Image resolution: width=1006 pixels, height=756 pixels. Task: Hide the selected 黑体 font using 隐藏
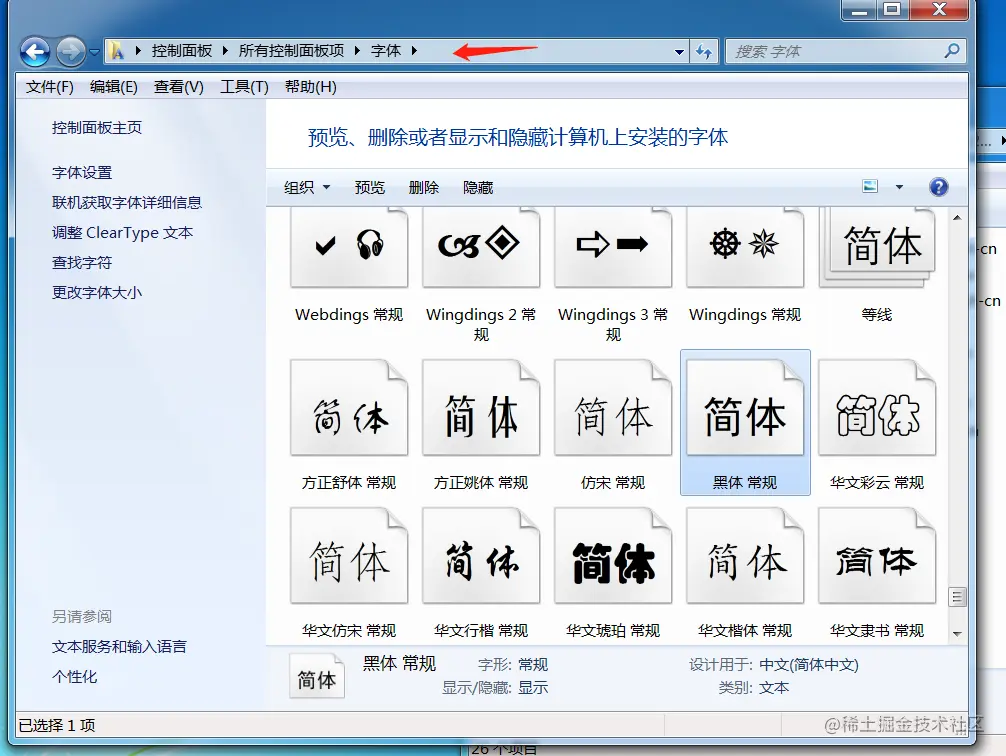tap(477, 187)
